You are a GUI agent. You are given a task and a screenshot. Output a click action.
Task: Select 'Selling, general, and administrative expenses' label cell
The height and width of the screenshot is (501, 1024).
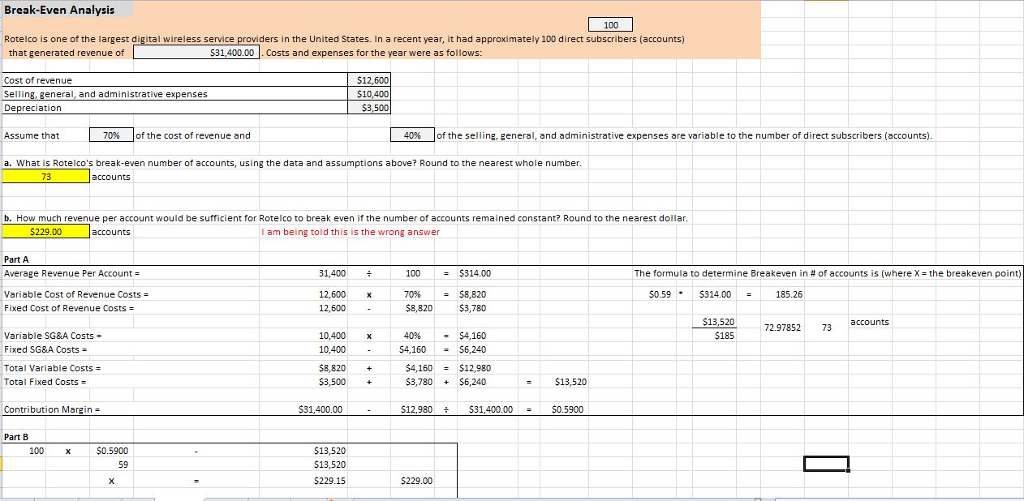tap(176, 93)
